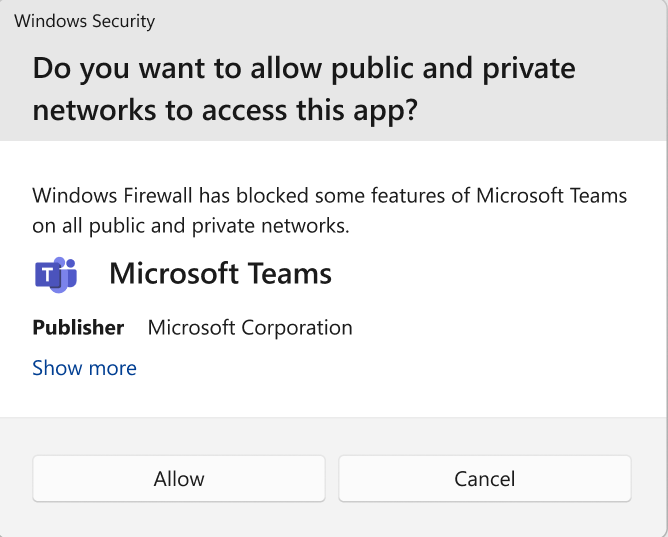Click the word 'Teams' in the app name
Screen dimensions: 668x537
[x=289, y=273]
